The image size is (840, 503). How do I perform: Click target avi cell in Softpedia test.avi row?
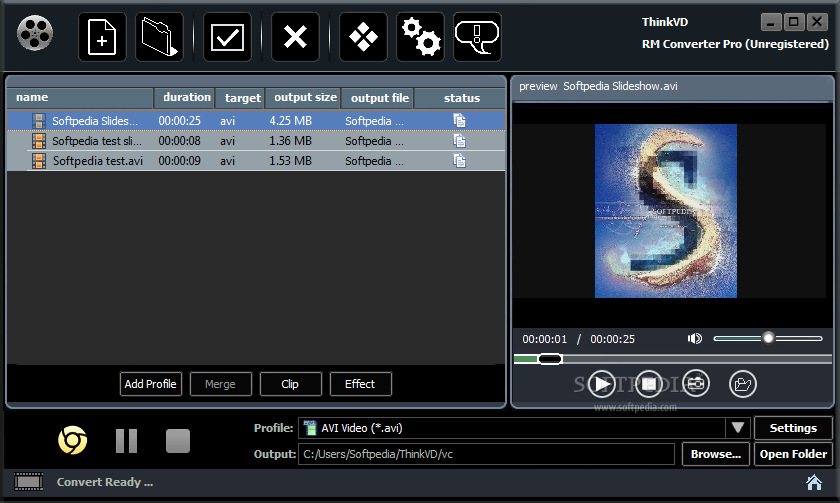point(228,161)
